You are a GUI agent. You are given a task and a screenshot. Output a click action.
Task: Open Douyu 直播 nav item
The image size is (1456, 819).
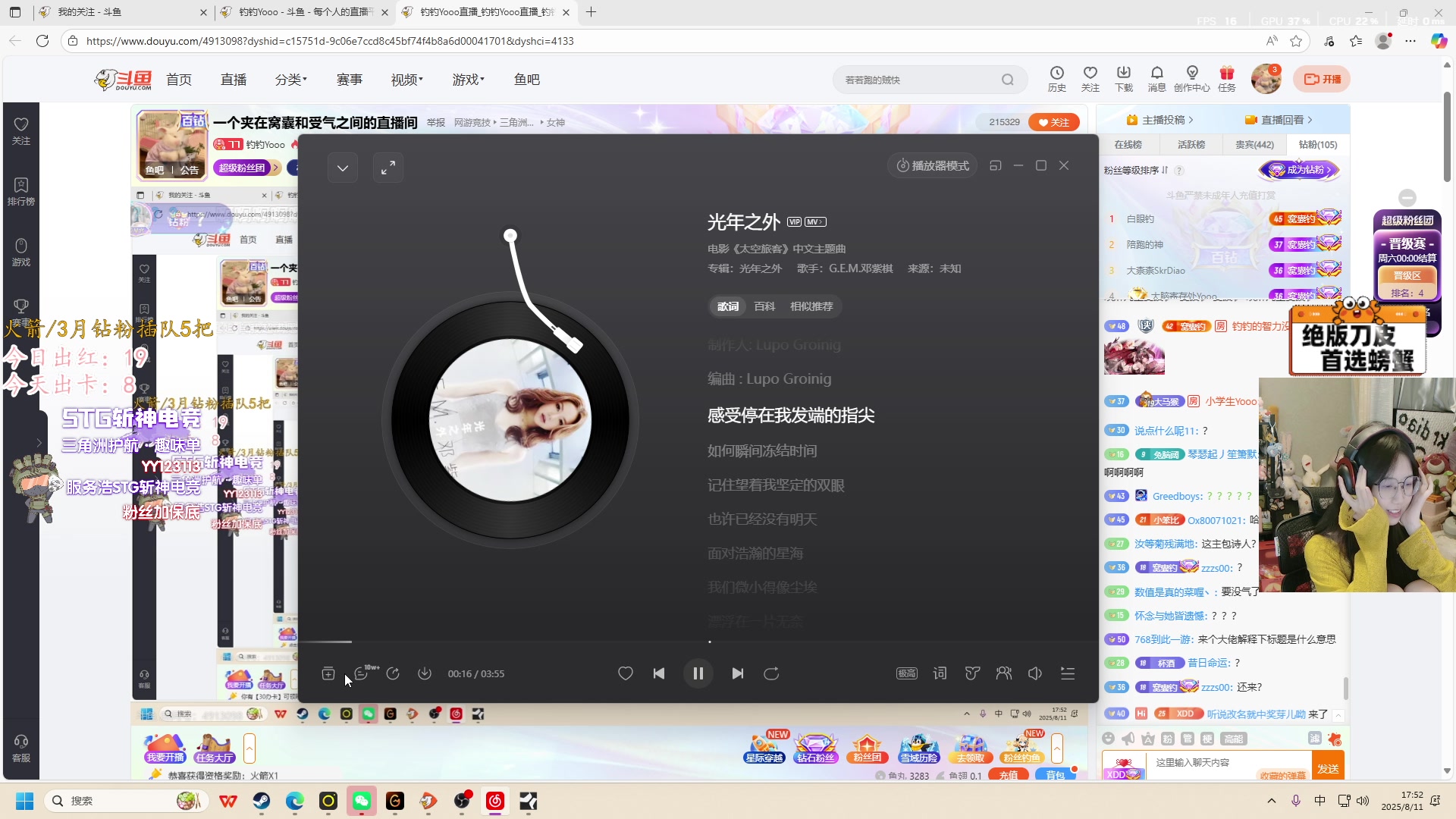[x=234, y=80]
